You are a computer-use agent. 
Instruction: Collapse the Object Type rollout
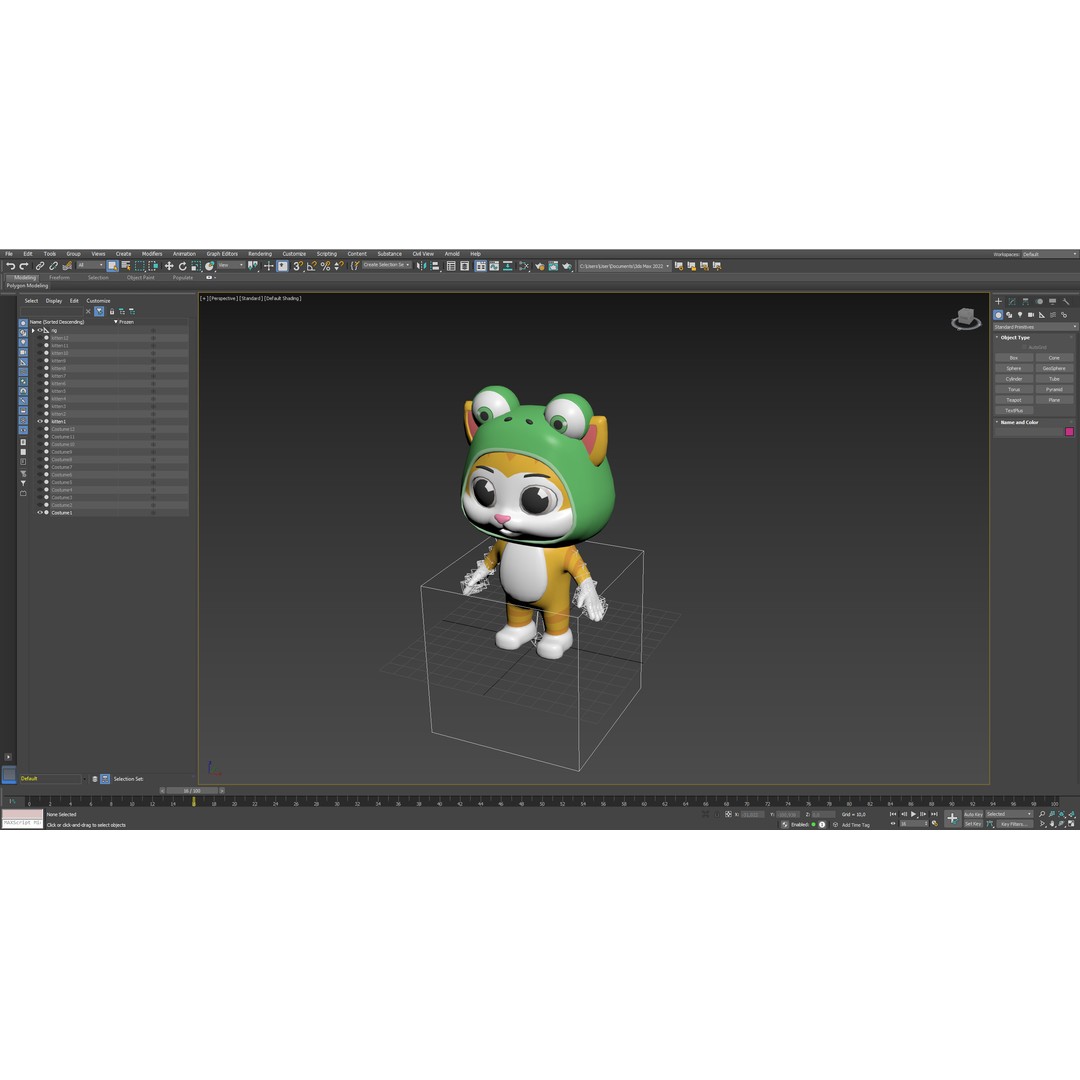[997, 337]
